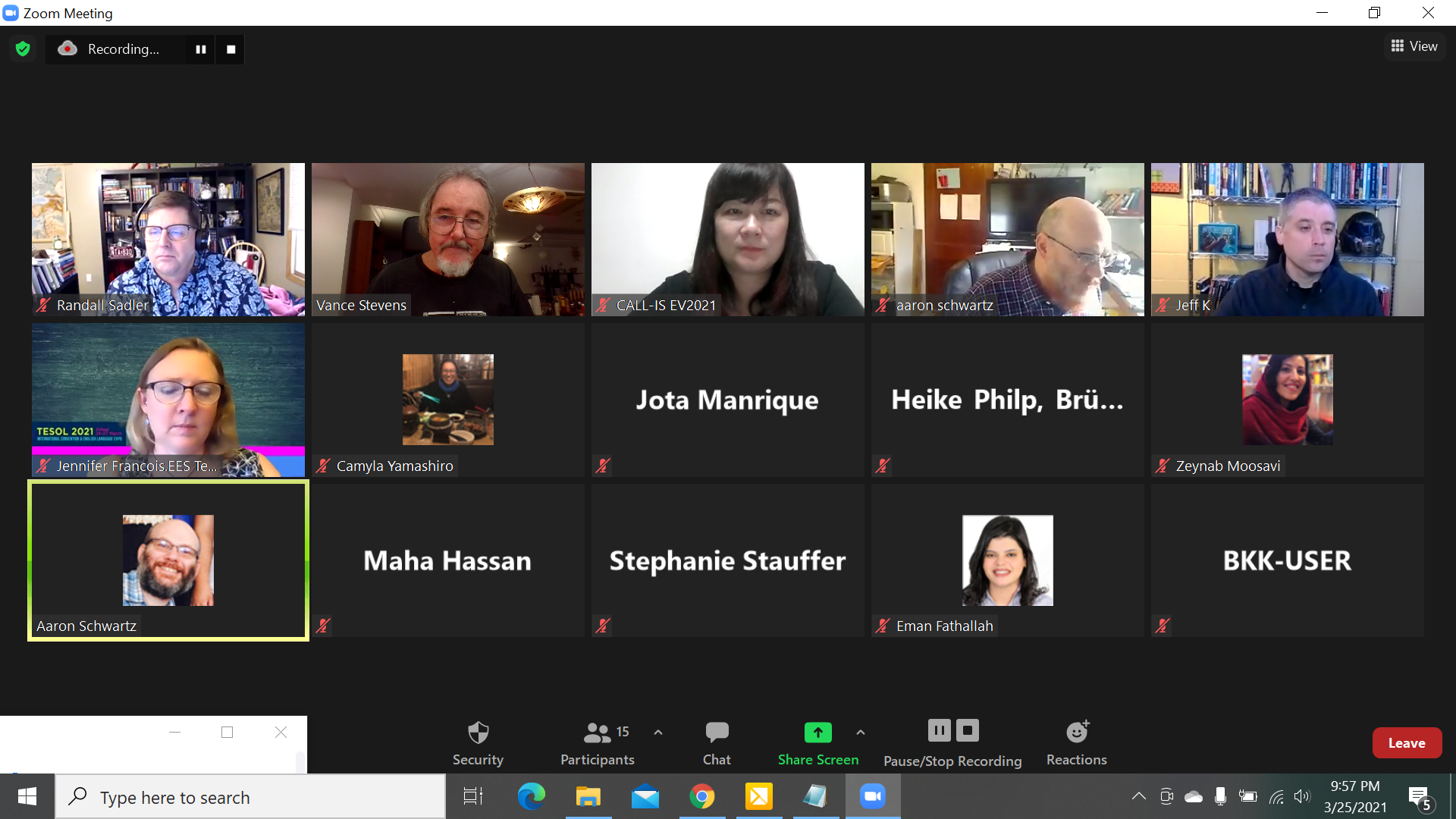Leave the meeting

[x=1406, y=743]
